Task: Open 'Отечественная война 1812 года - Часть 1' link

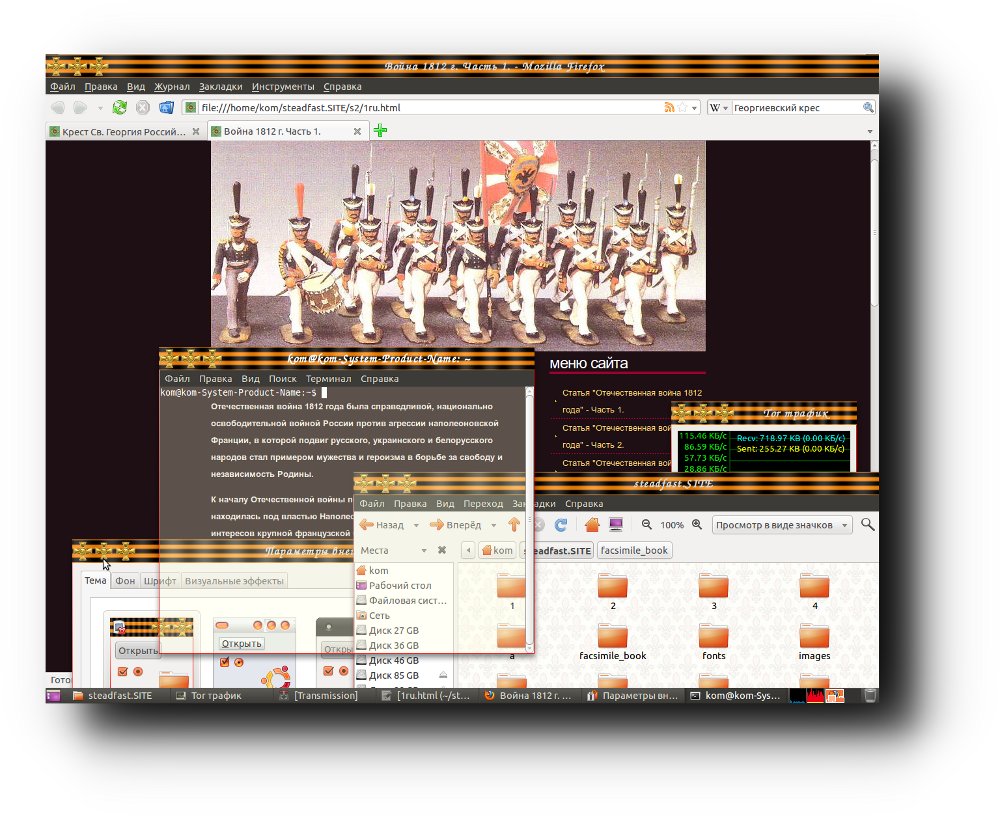Action: point(631,401)
